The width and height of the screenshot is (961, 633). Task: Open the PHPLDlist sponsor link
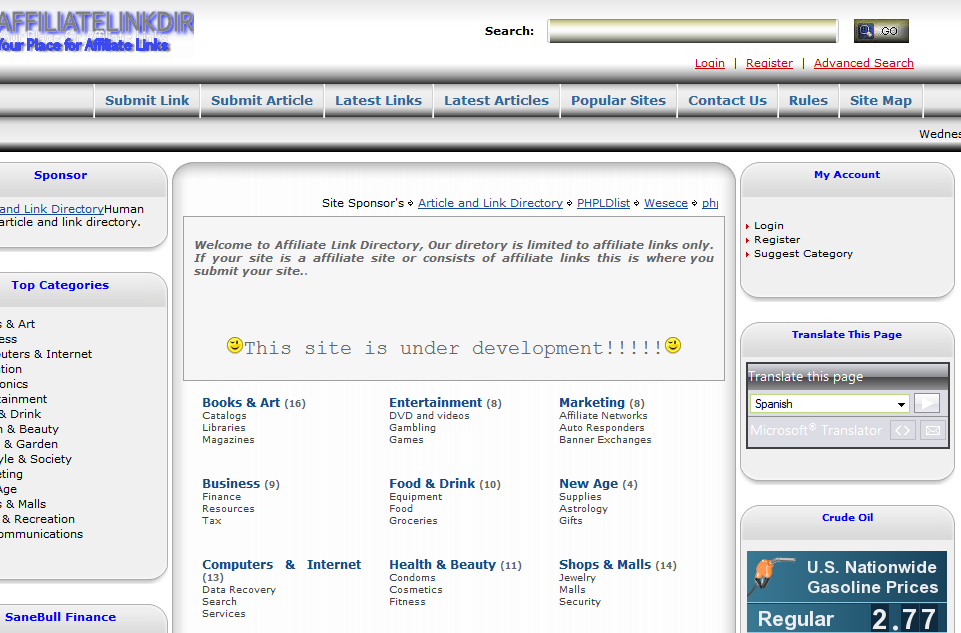[x=603, y=203]
